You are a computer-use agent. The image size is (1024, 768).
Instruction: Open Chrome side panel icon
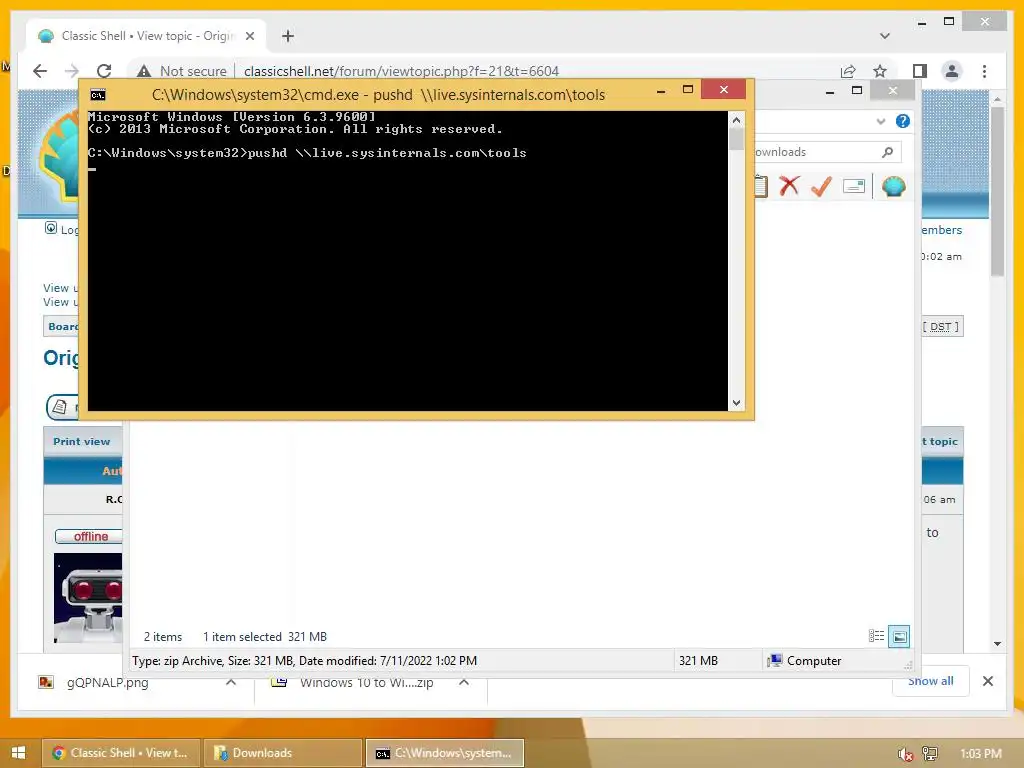point(920,71)
